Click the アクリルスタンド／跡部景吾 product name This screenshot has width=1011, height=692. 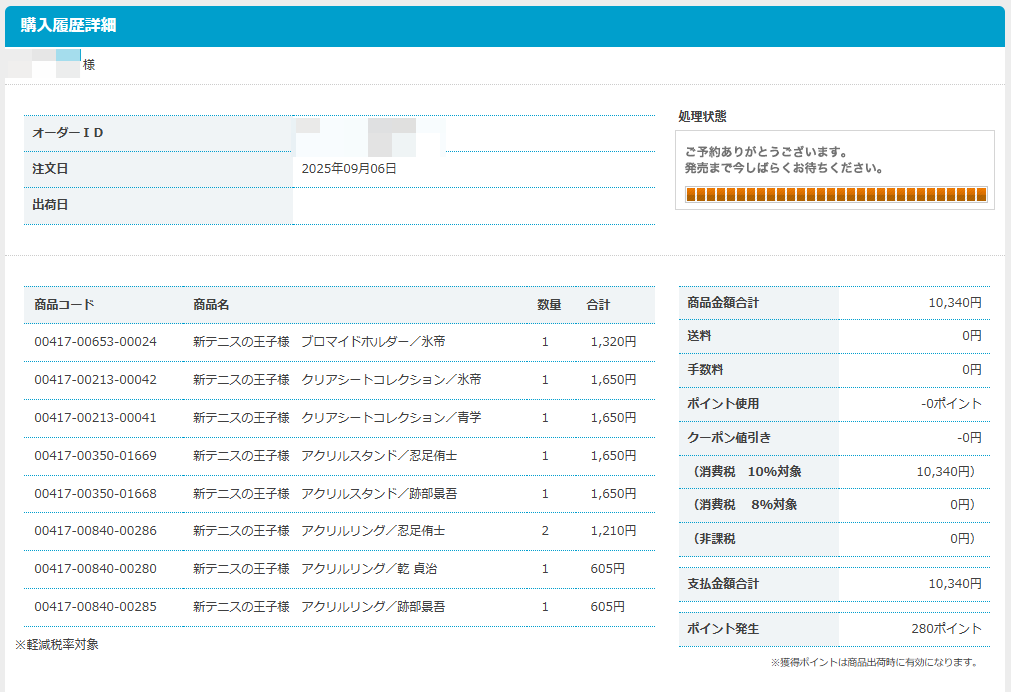(x=319, y=494)
